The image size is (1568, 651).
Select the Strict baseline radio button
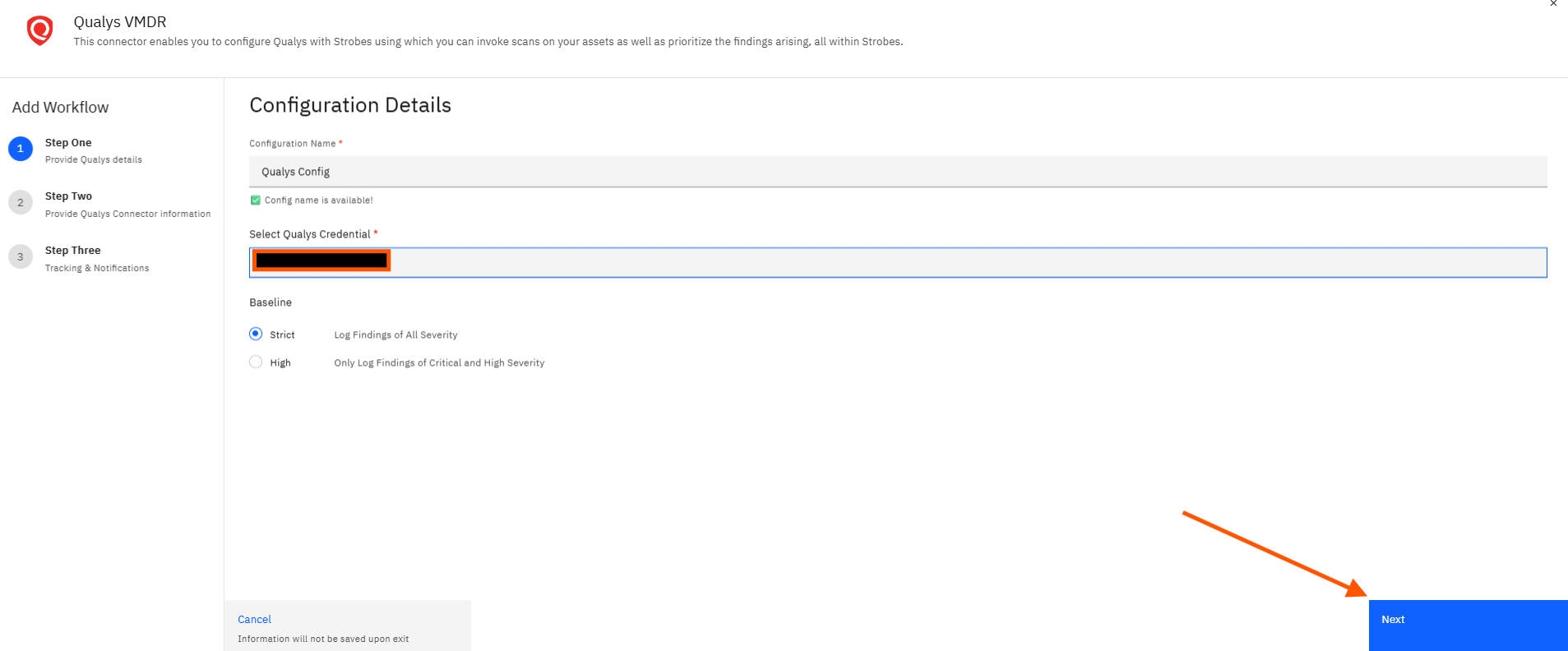pos(256,334)
